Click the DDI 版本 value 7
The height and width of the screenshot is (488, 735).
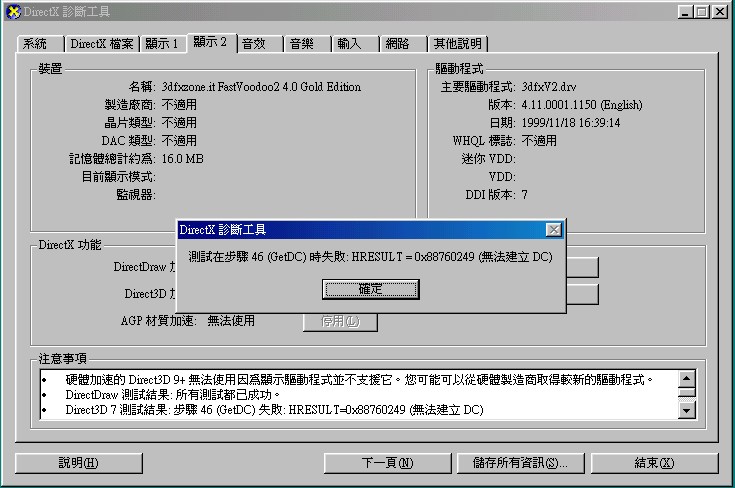point(525,195)
